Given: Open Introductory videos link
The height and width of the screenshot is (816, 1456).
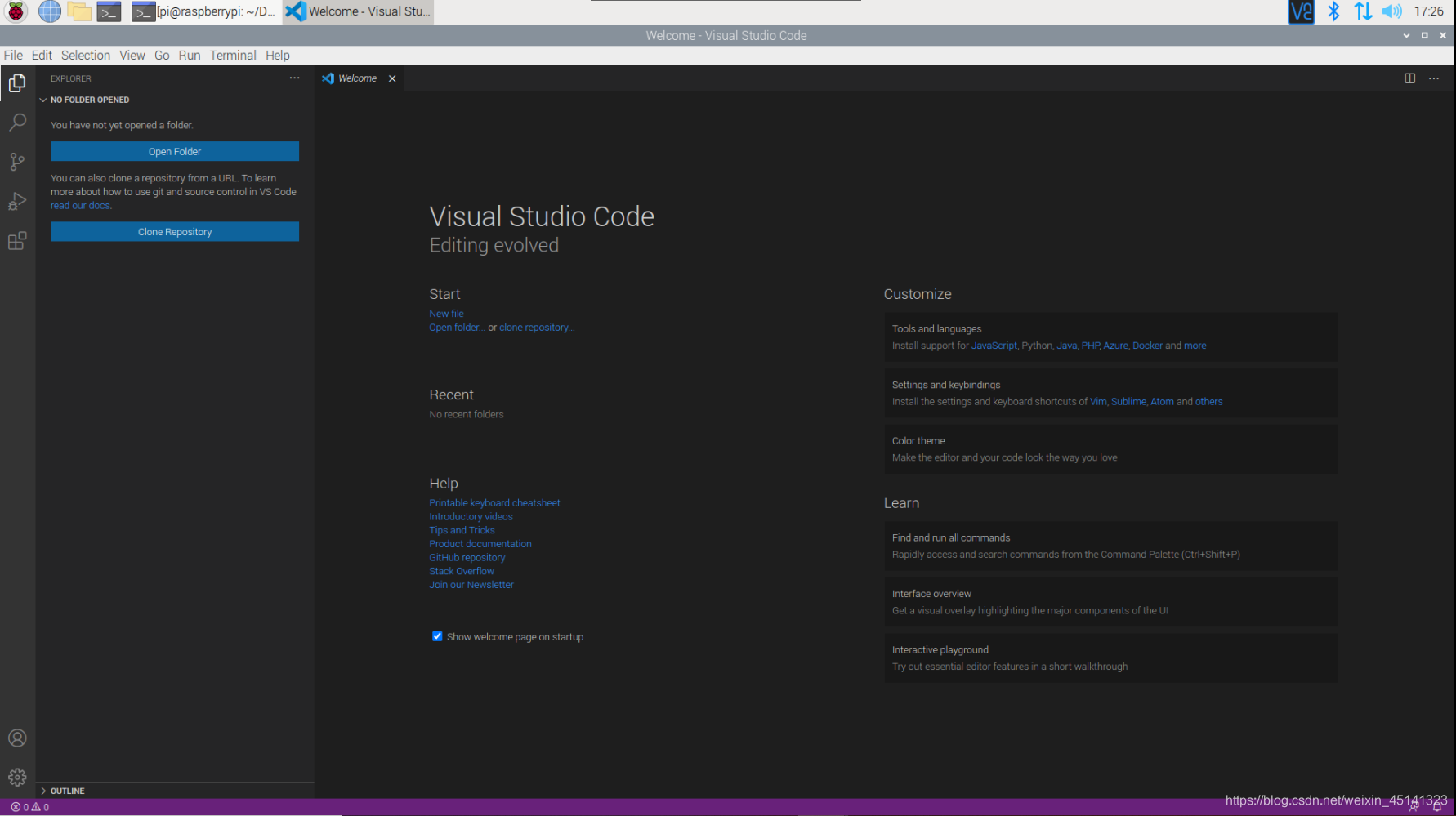Looking at the screenshot, I should click(471, 517).
